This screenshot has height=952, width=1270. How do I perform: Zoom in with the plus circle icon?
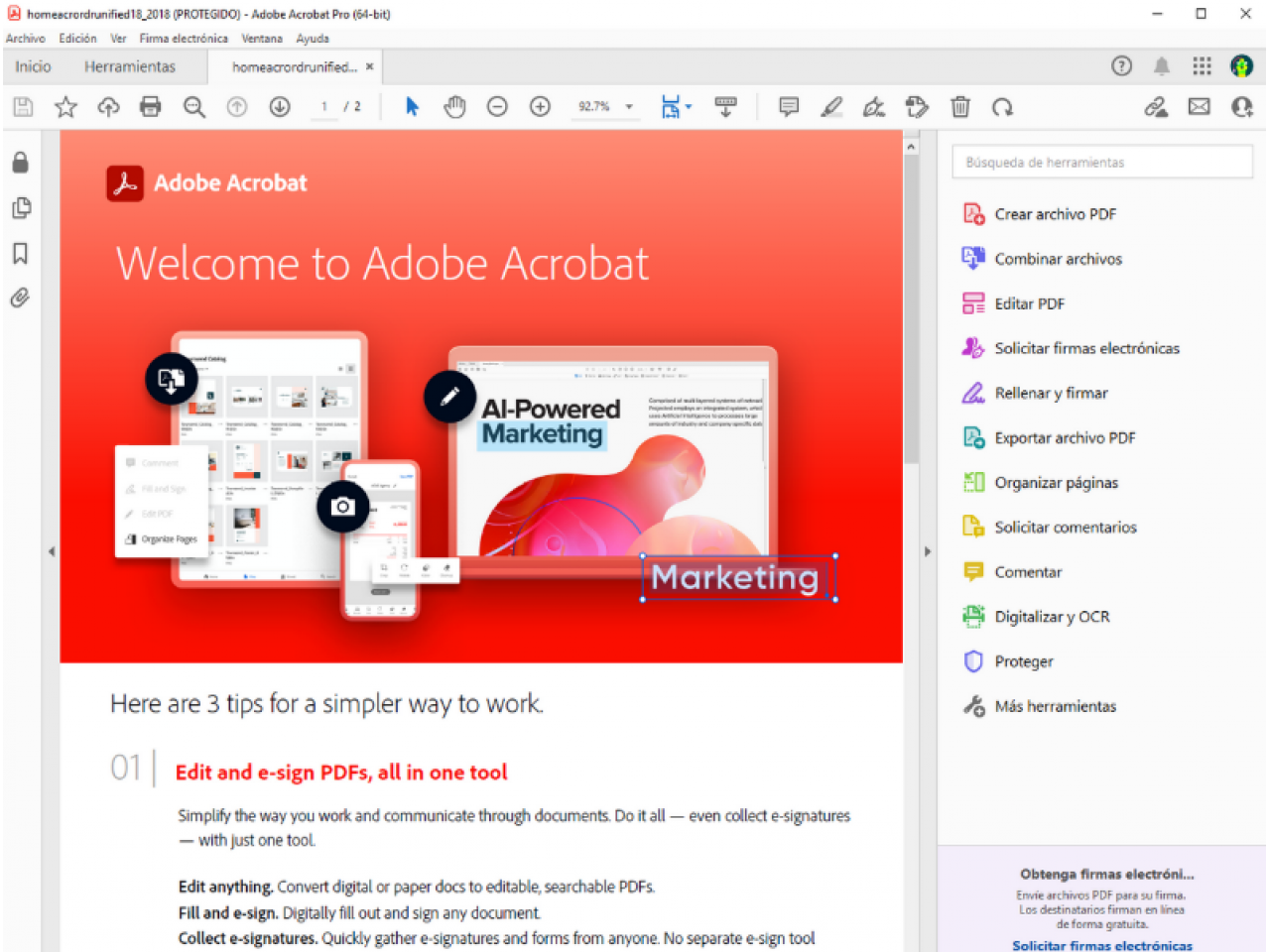point(540,106)
